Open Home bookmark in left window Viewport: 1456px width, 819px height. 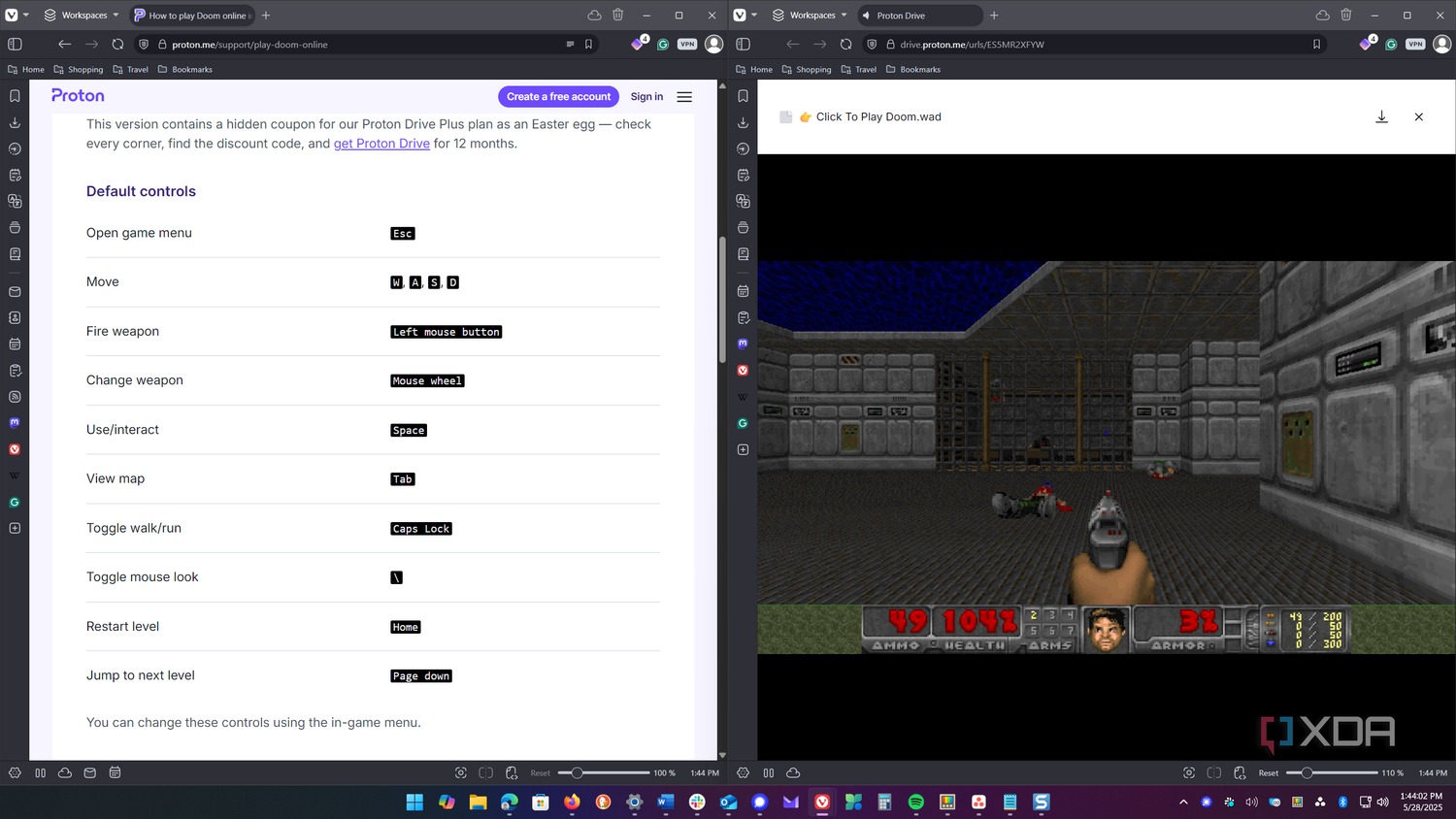coord(25,69)
